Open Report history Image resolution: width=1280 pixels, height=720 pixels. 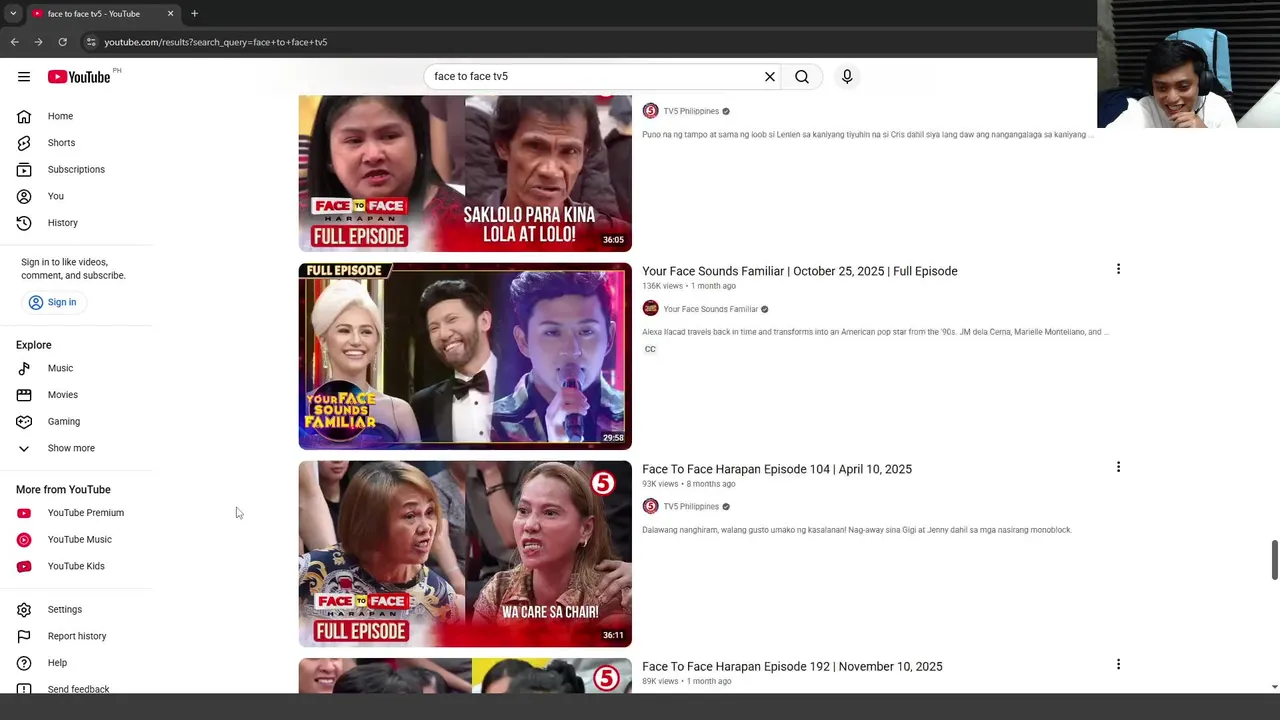tap(76, 636)
